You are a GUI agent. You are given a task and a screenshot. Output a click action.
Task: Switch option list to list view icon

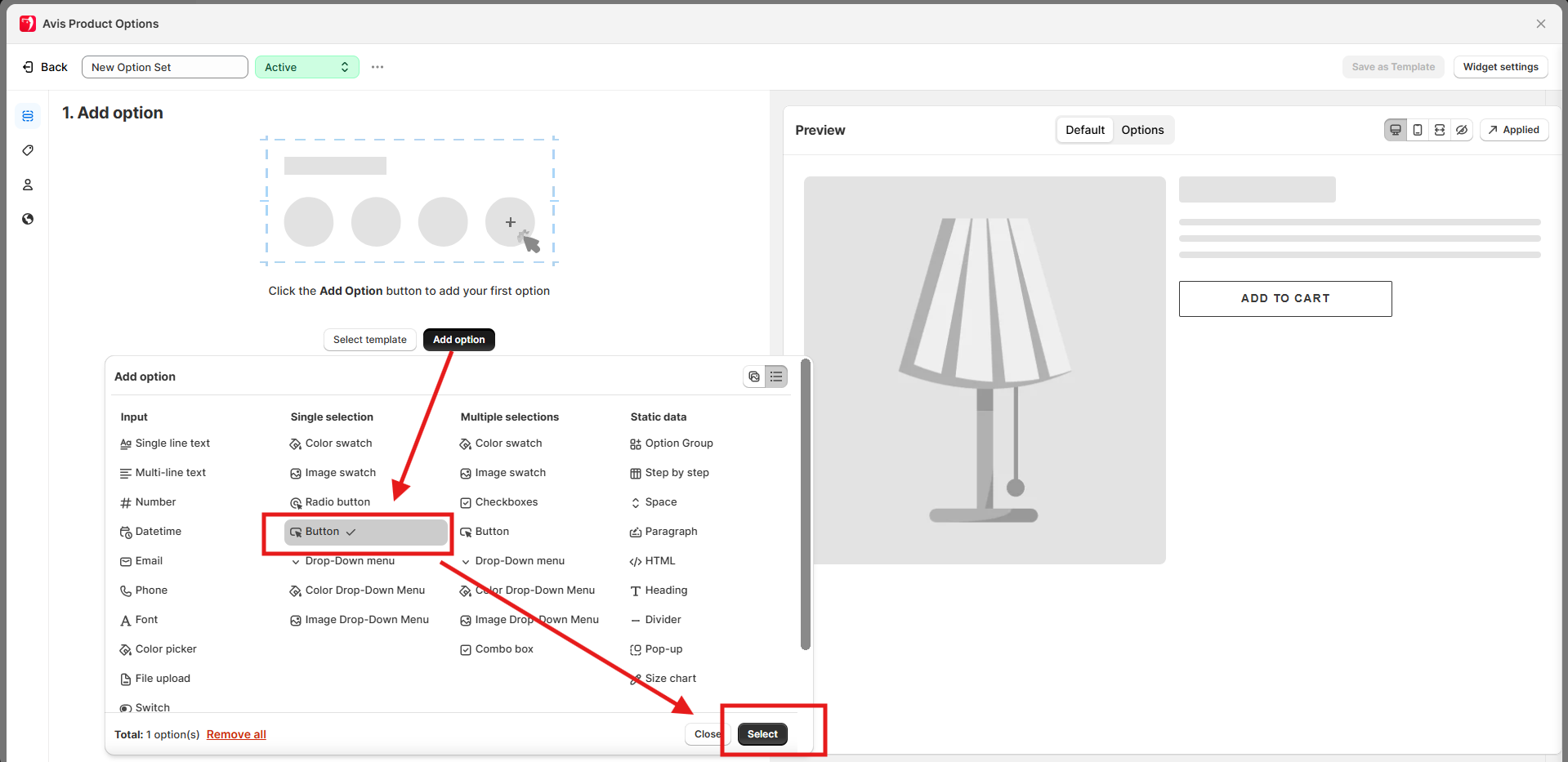(x=776, y=377)
